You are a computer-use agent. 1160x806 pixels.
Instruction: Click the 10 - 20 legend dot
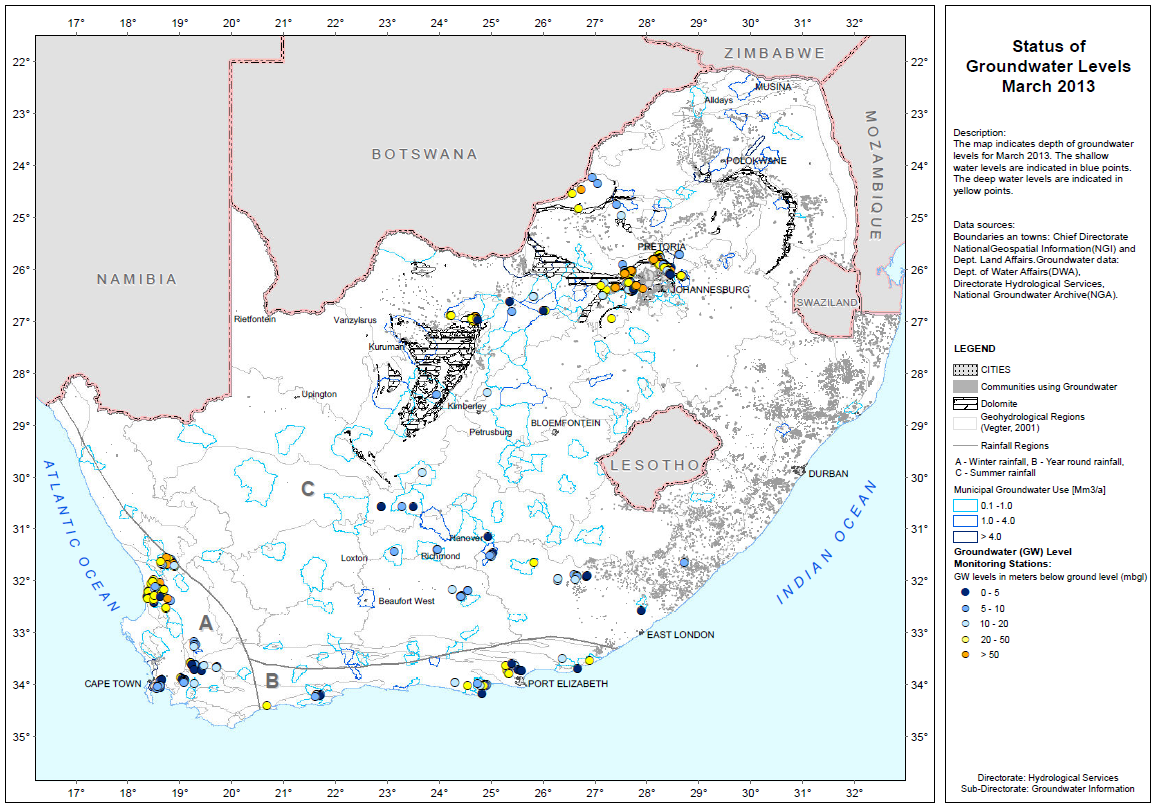coord(966,623)
